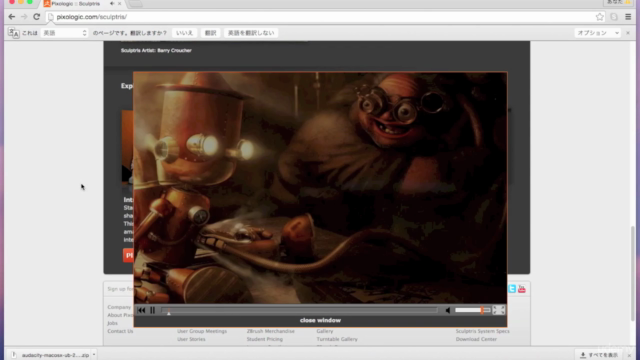This screenshot has height=360, width=640.
Task: Mute tab audio via speaker icon on tab
Action: click(112, 4)
